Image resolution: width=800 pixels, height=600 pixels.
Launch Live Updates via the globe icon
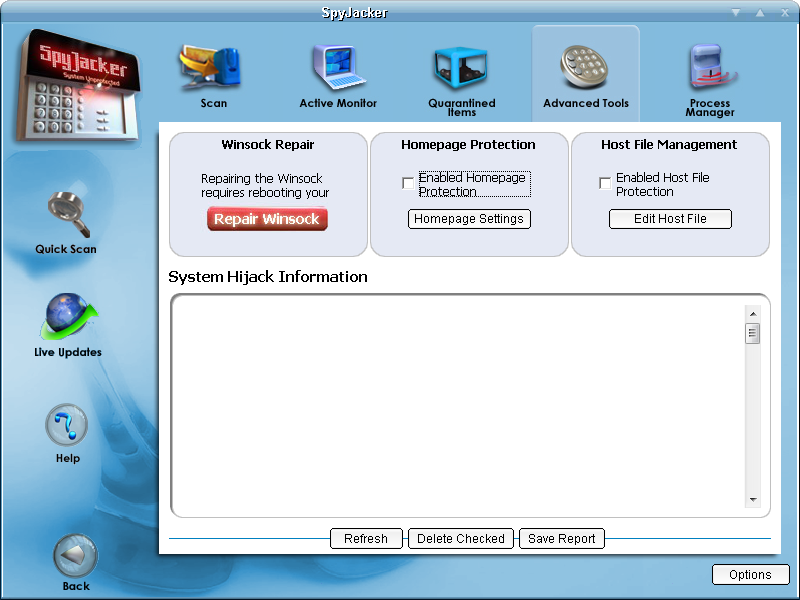(68, 316)
